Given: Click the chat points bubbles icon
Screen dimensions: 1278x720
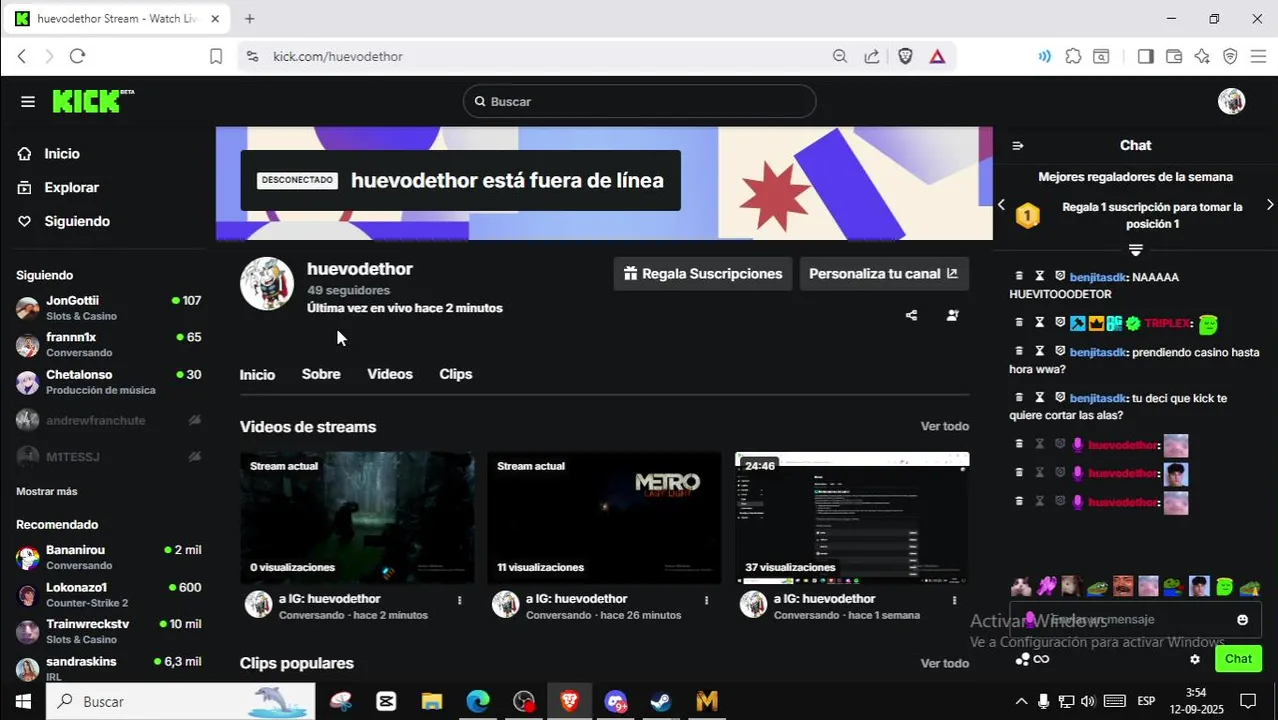Looking at the screenshot, I should [x=1022, y=659].
